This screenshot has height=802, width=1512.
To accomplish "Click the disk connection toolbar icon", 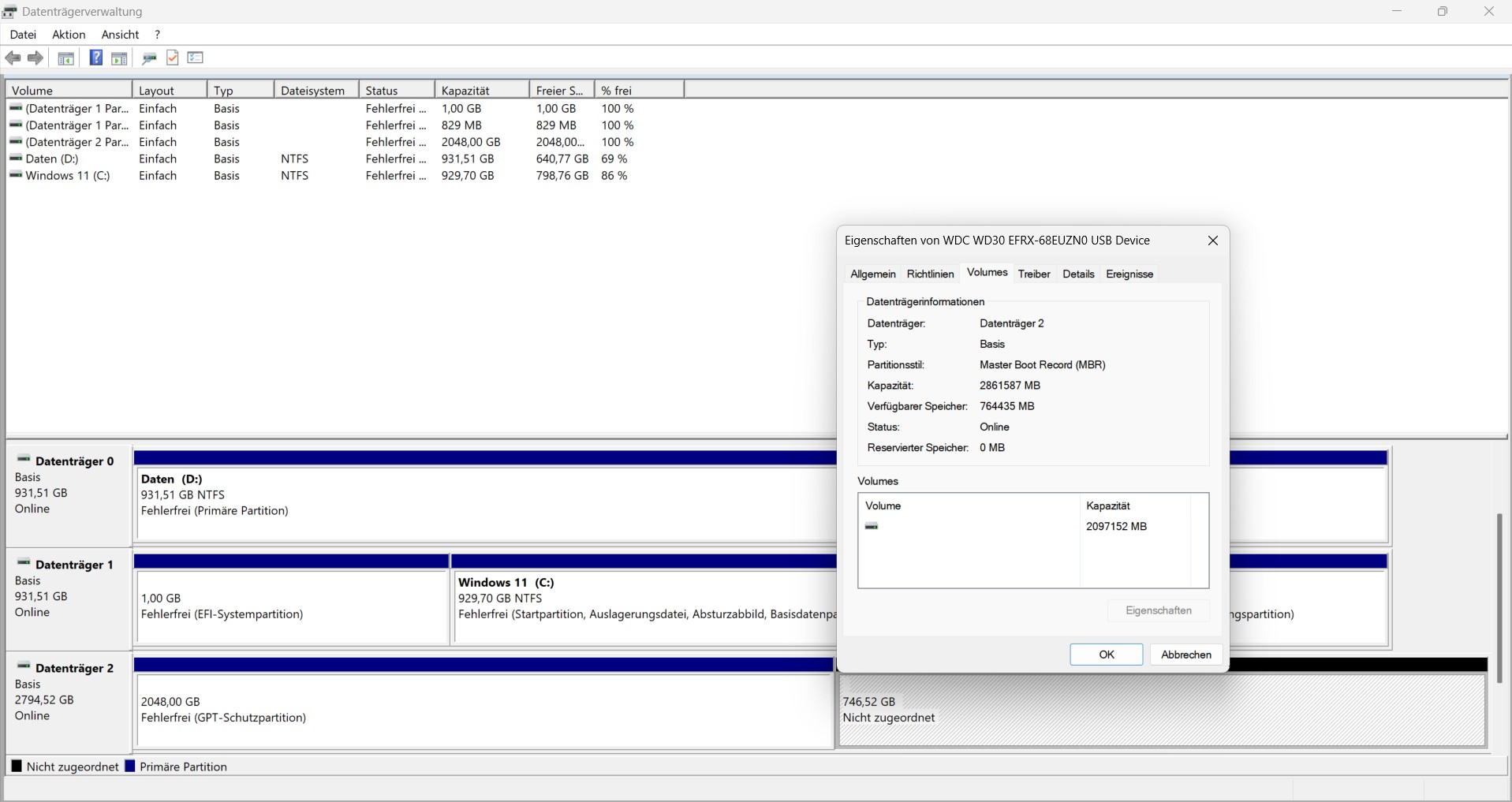I will click(149, 58).
